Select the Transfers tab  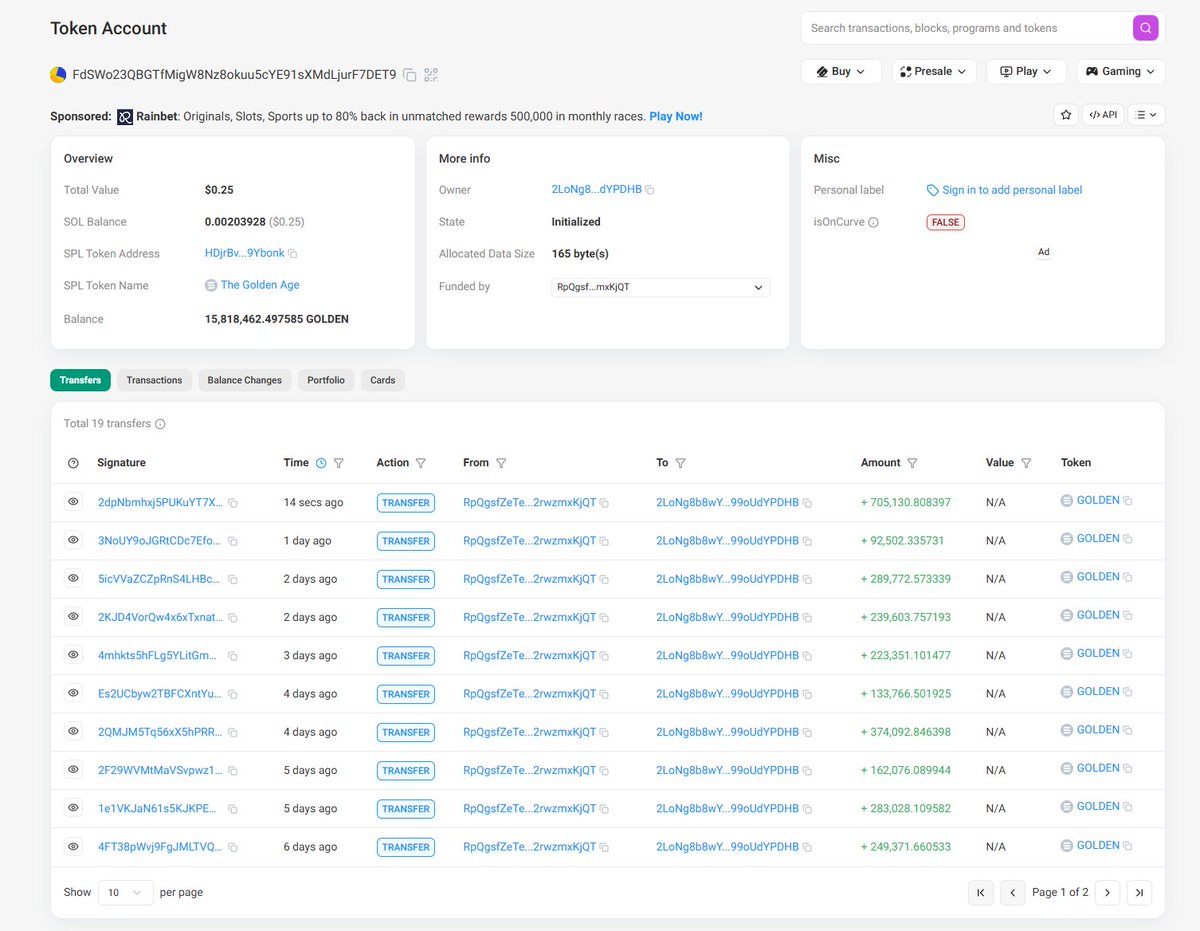80,380
